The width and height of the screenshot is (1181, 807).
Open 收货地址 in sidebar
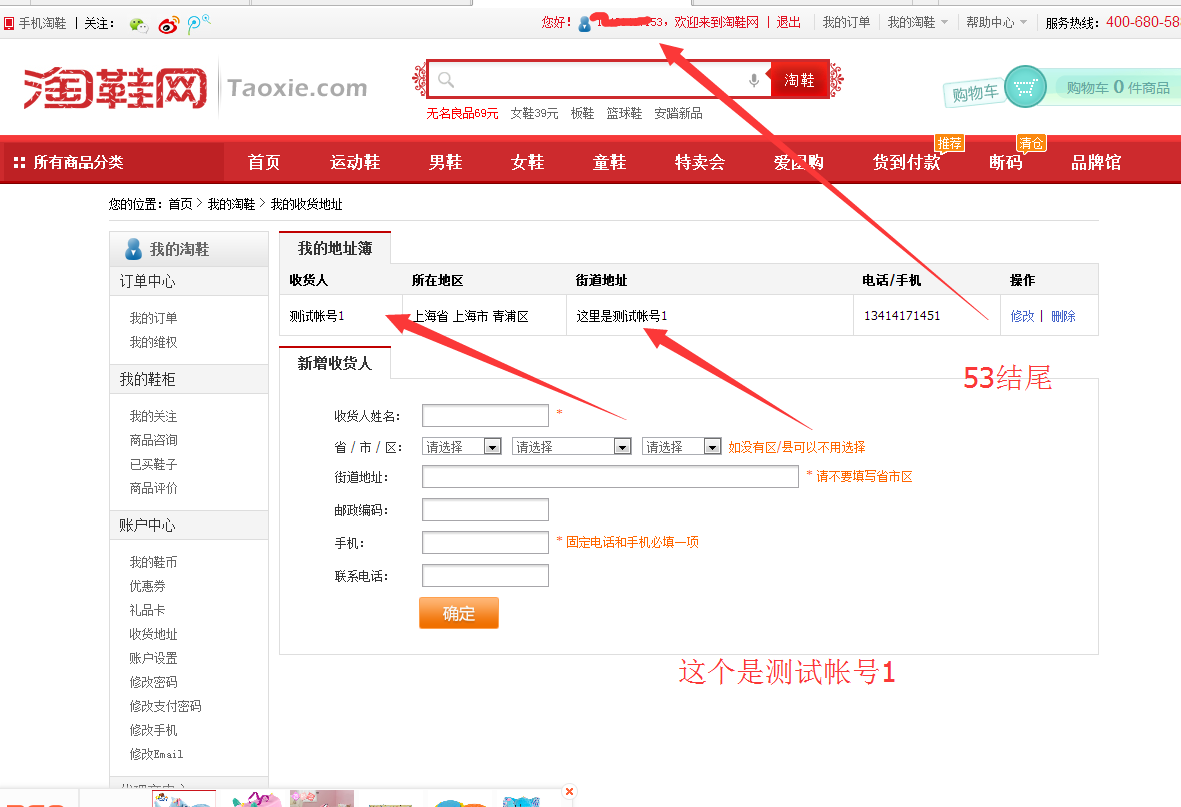[153, 634]
